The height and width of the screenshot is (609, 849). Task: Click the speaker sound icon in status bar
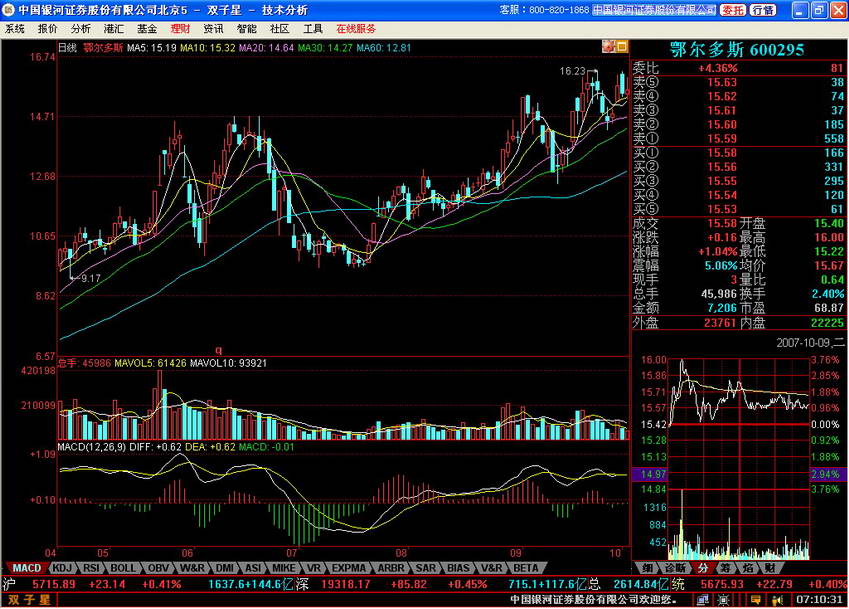point(778,600)
